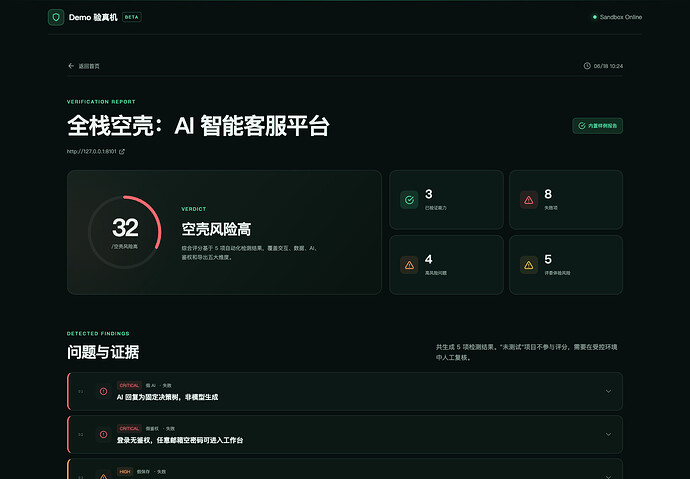Click the orange warning icon on card 4
690x479 pixels.
(x=409, y=265)
